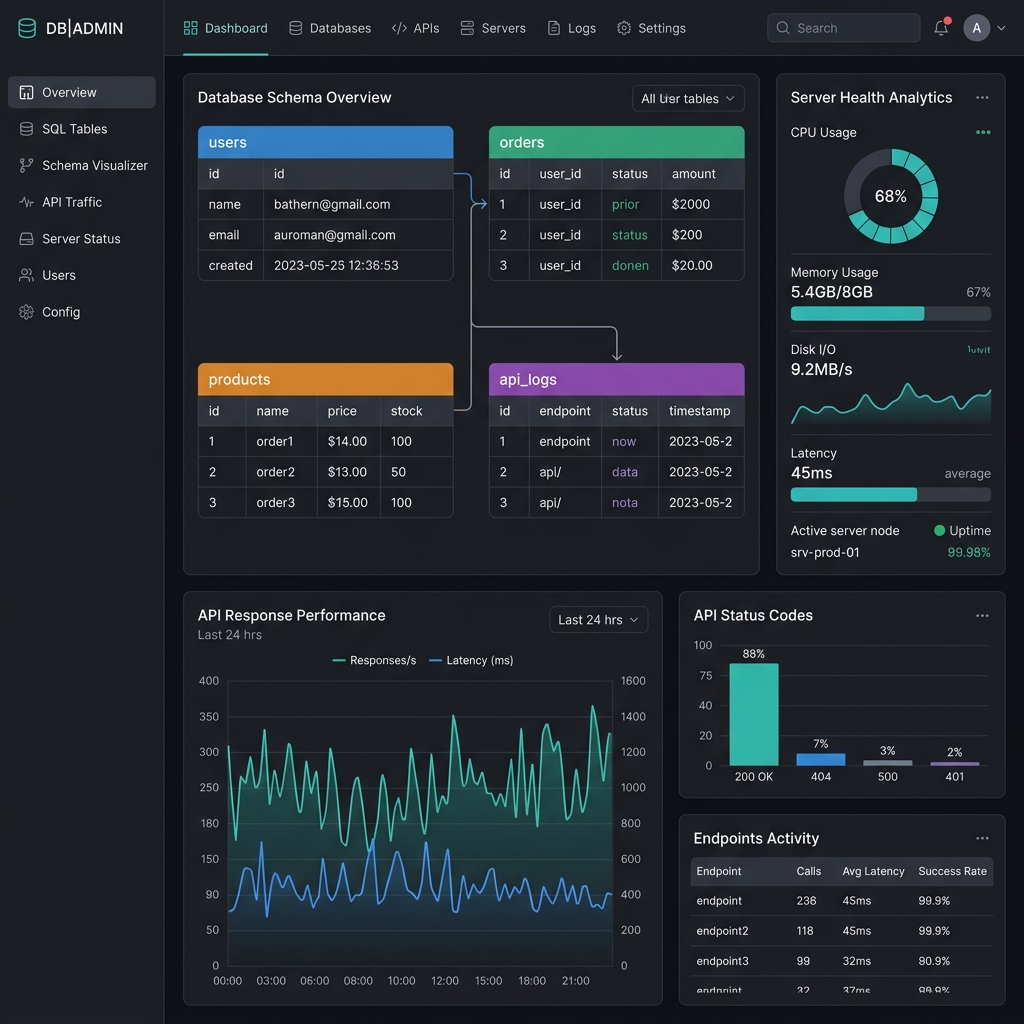Switch to the Dashboard tab
1024x1024 pixels.
pyautogui.click(x=225, y=28)
